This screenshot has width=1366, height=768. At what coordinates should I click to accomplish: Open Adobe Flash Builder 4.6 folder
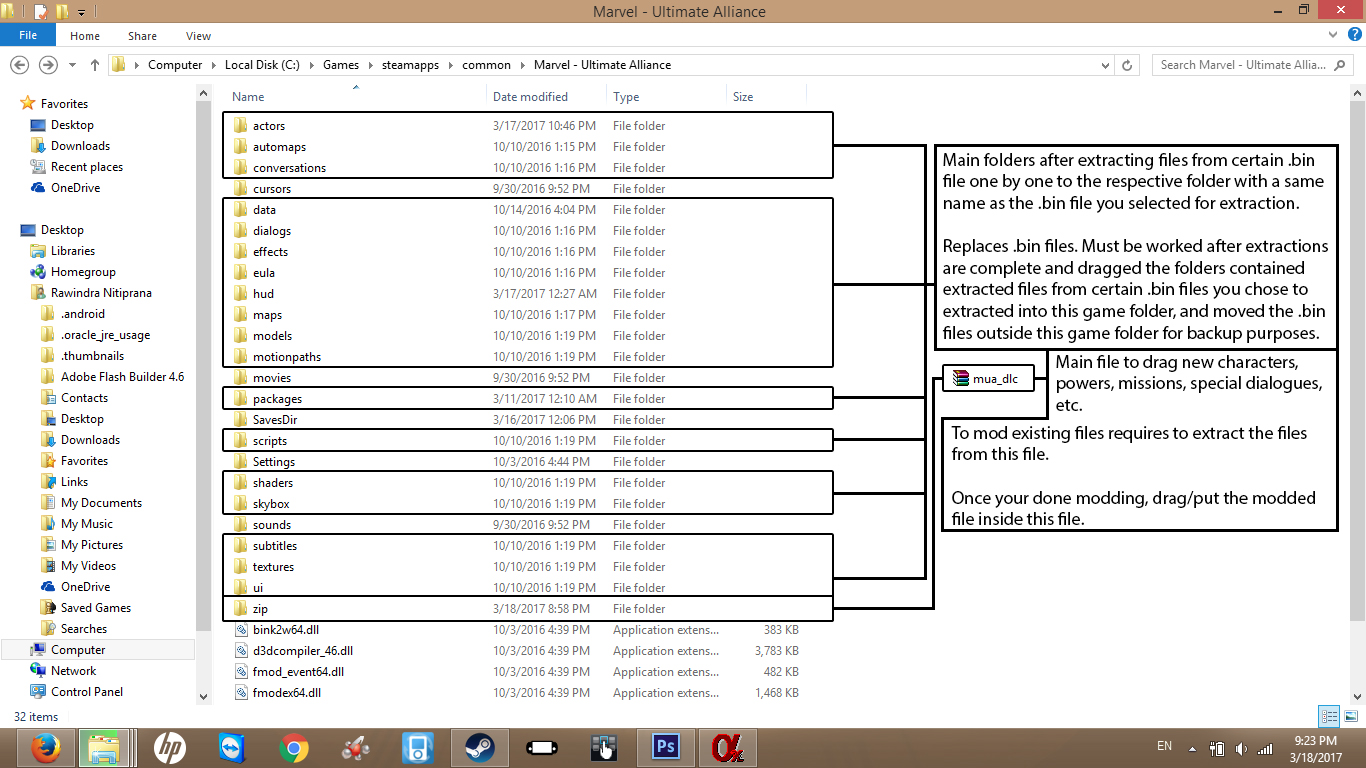[122, 377]
